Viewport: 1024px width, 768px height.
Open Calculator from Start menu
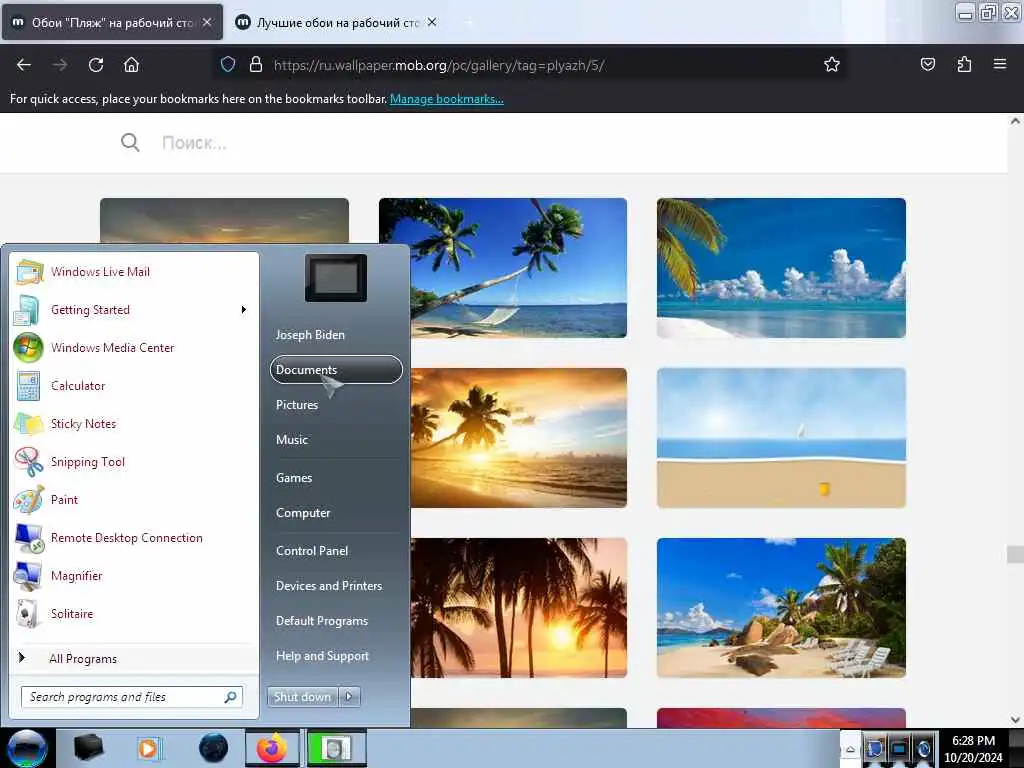[x=134, y=385]
